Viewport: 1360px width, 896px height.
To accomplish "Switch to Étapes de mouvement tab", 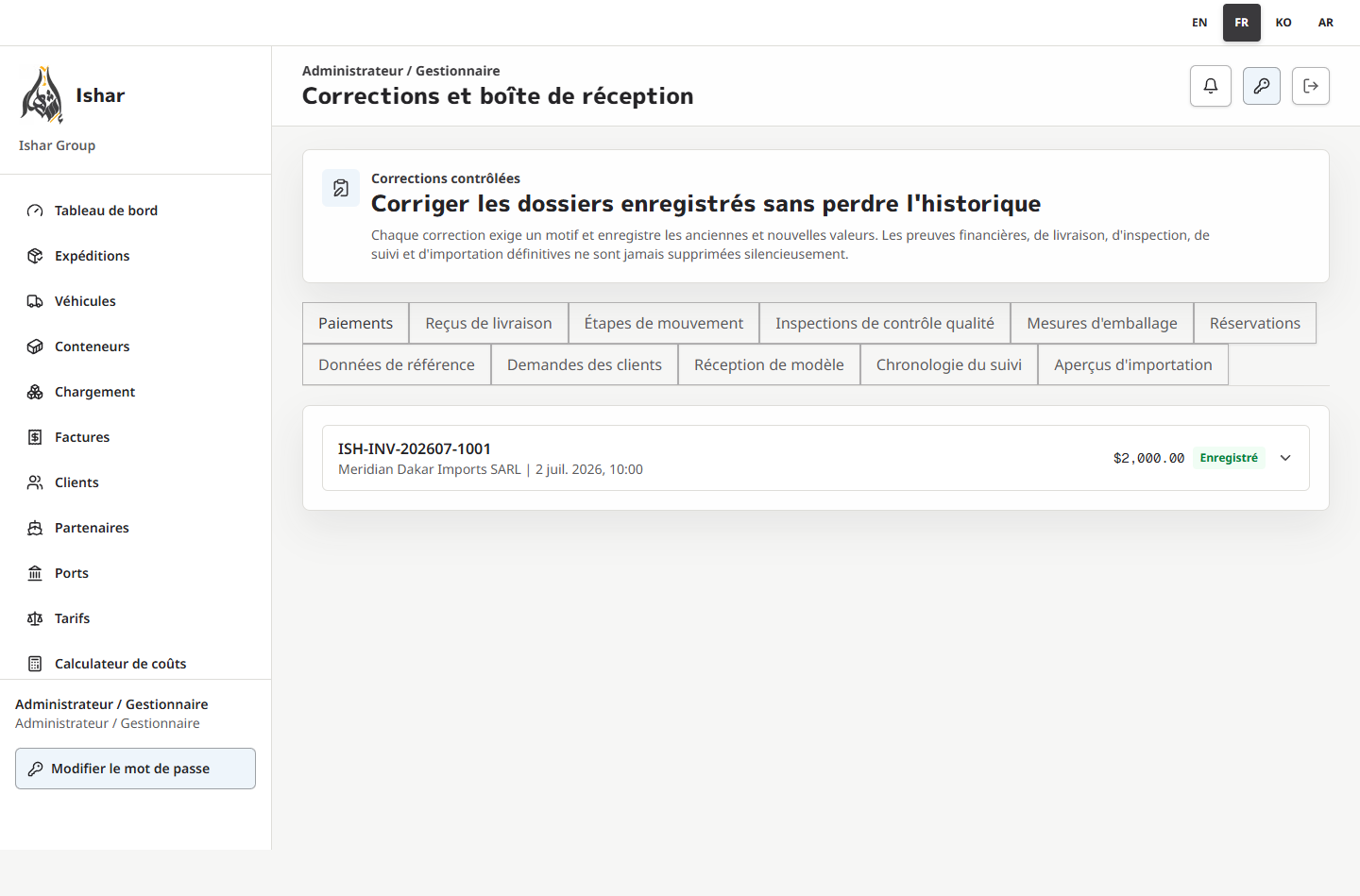I will 664,323.
